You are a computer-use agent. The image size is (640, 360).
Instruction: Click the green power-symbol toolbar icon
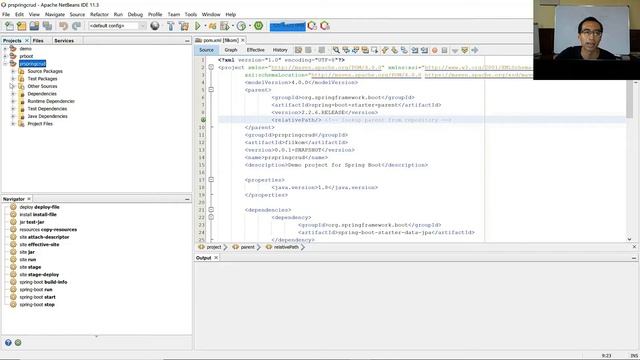click(x=258, y=25)
